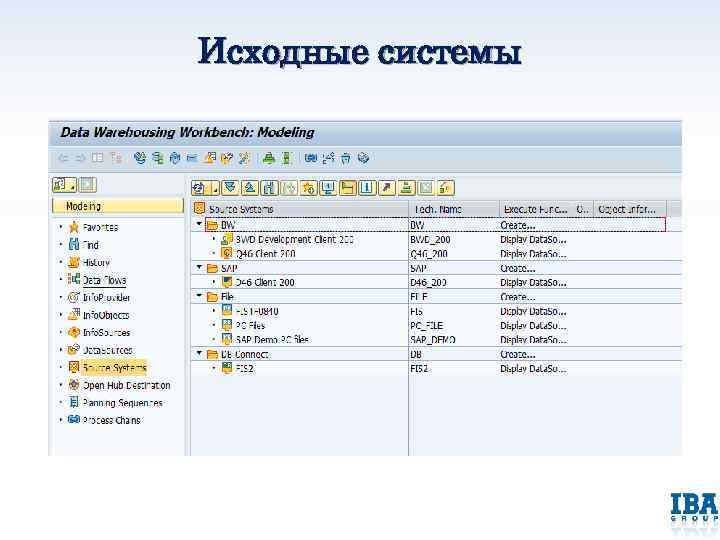Click Create... in the DB Connect row

518,354
